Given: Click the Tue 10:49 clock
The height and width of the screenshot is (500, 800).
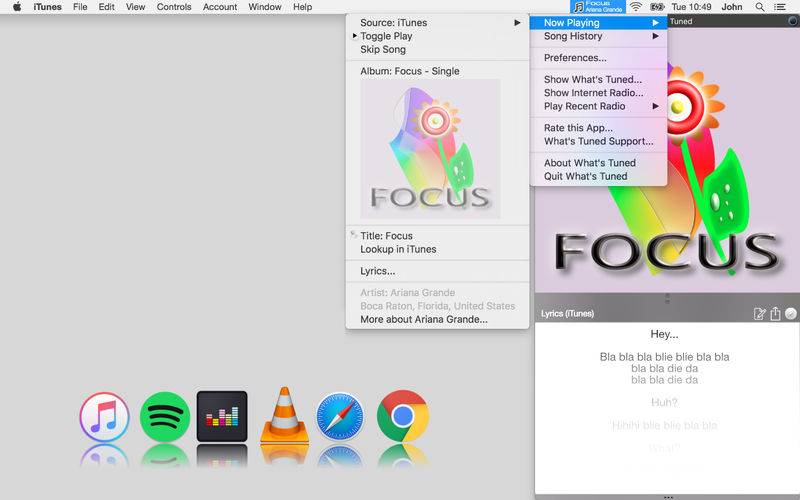Looking at the screenshot, I should [691, 7].
